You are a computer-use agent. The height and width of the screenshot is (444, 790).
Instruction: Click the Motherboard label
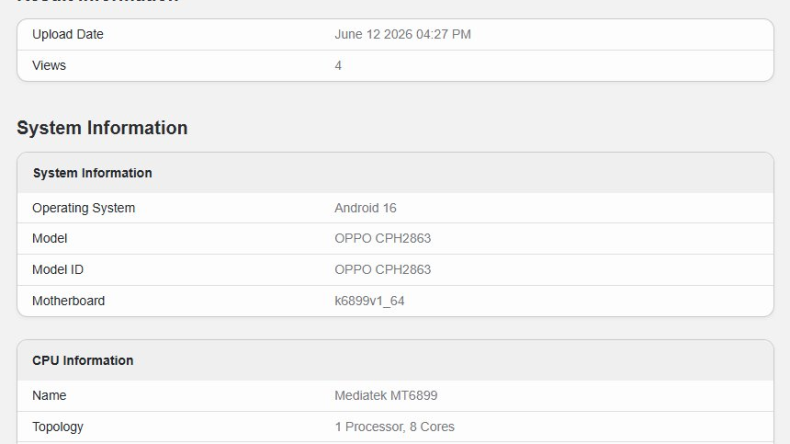pos(69,301)
